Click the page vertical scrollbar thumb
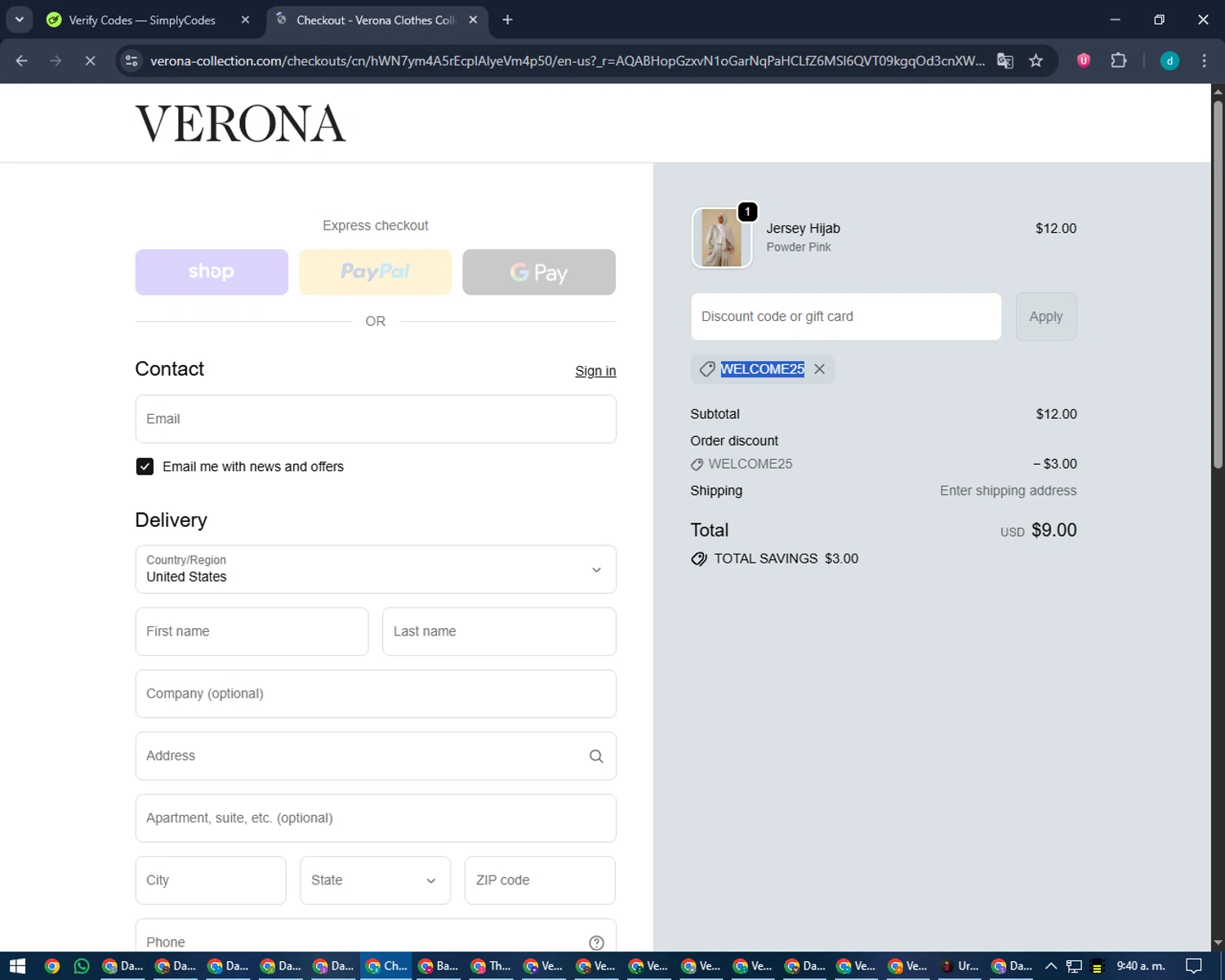 point(1218,284)
